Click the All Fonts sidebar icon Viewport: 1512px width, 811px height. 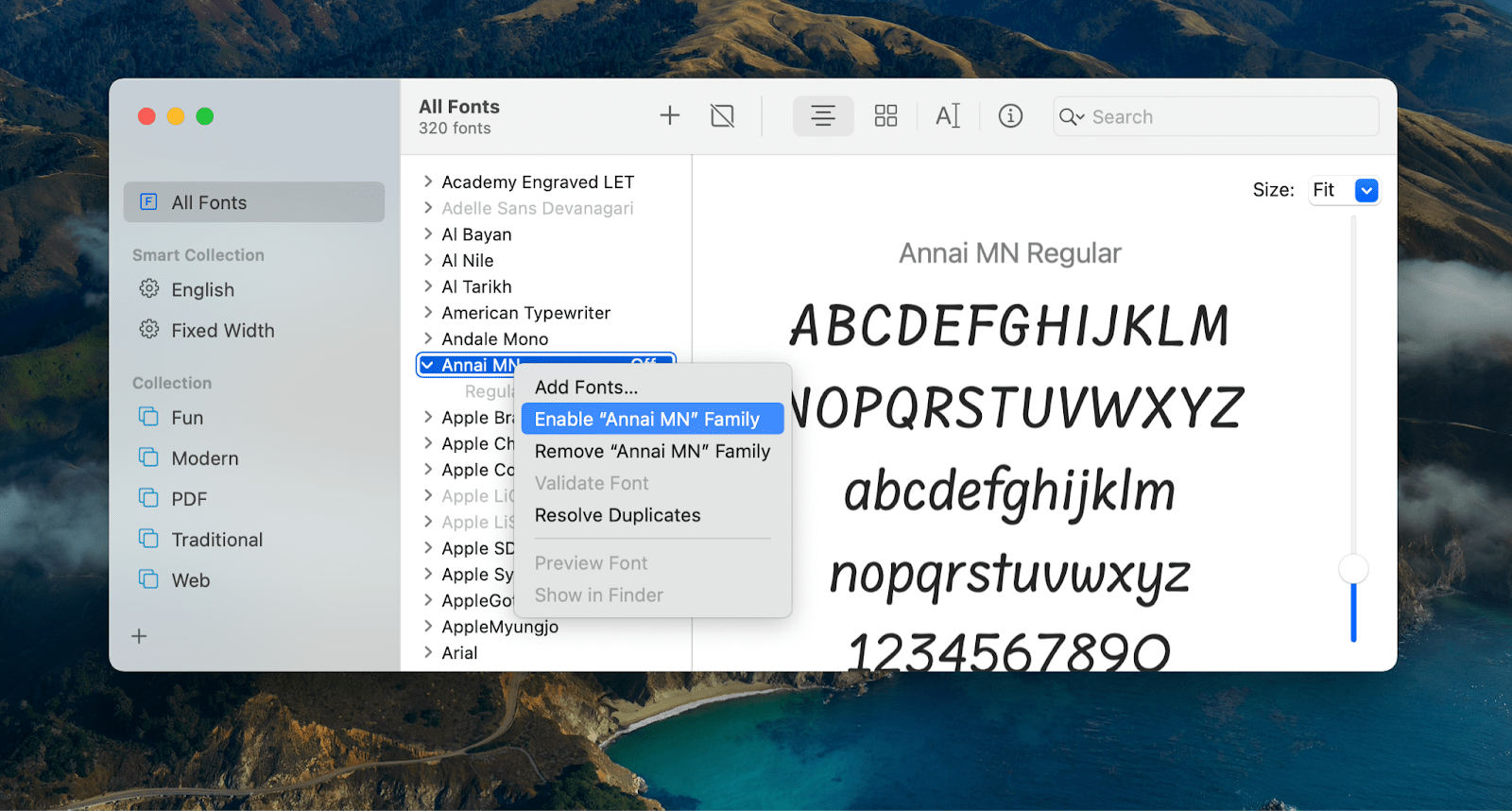coord(148,201)
